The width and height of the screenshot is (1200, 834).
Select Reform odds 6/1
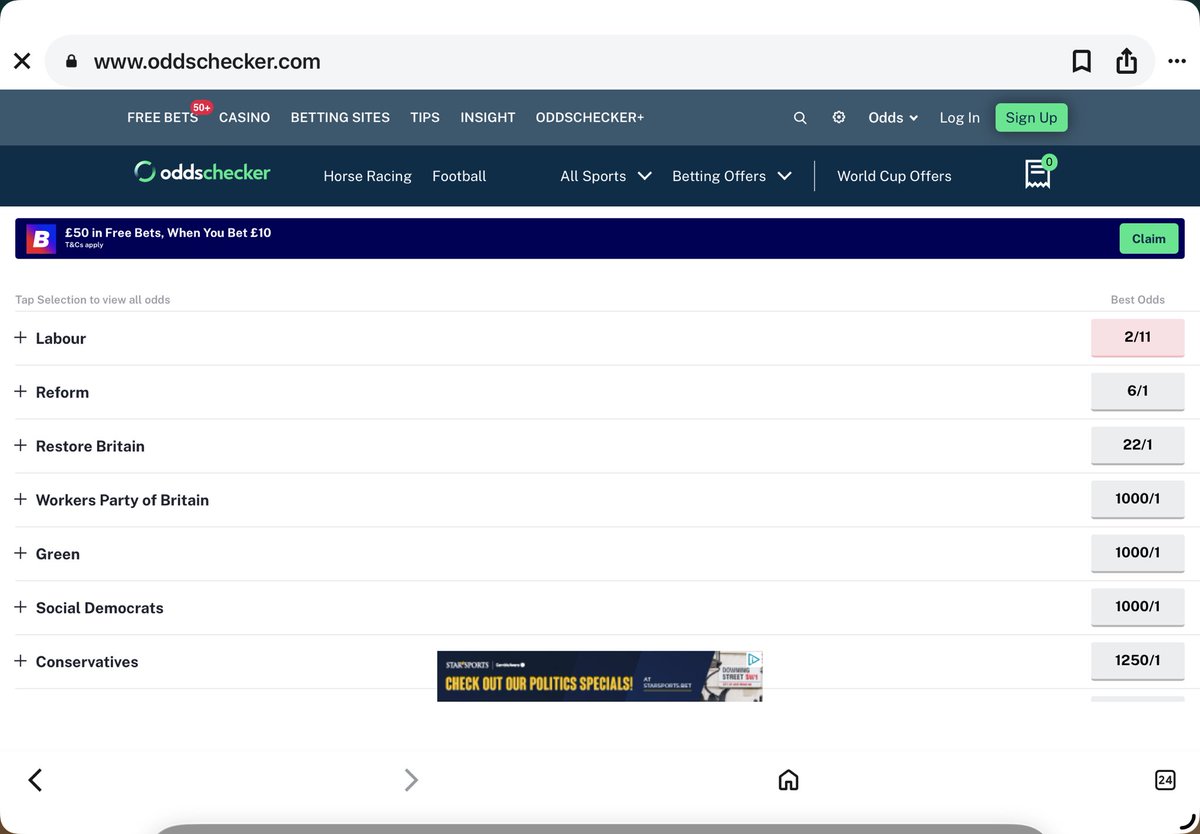(1138, 391)
